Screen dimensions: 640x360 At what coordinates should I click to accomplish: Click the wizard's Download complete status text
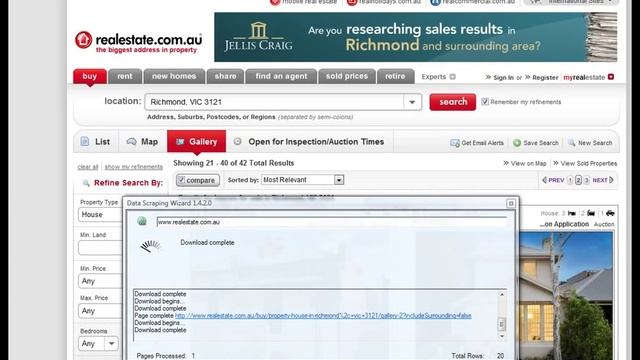pos(207,242)
